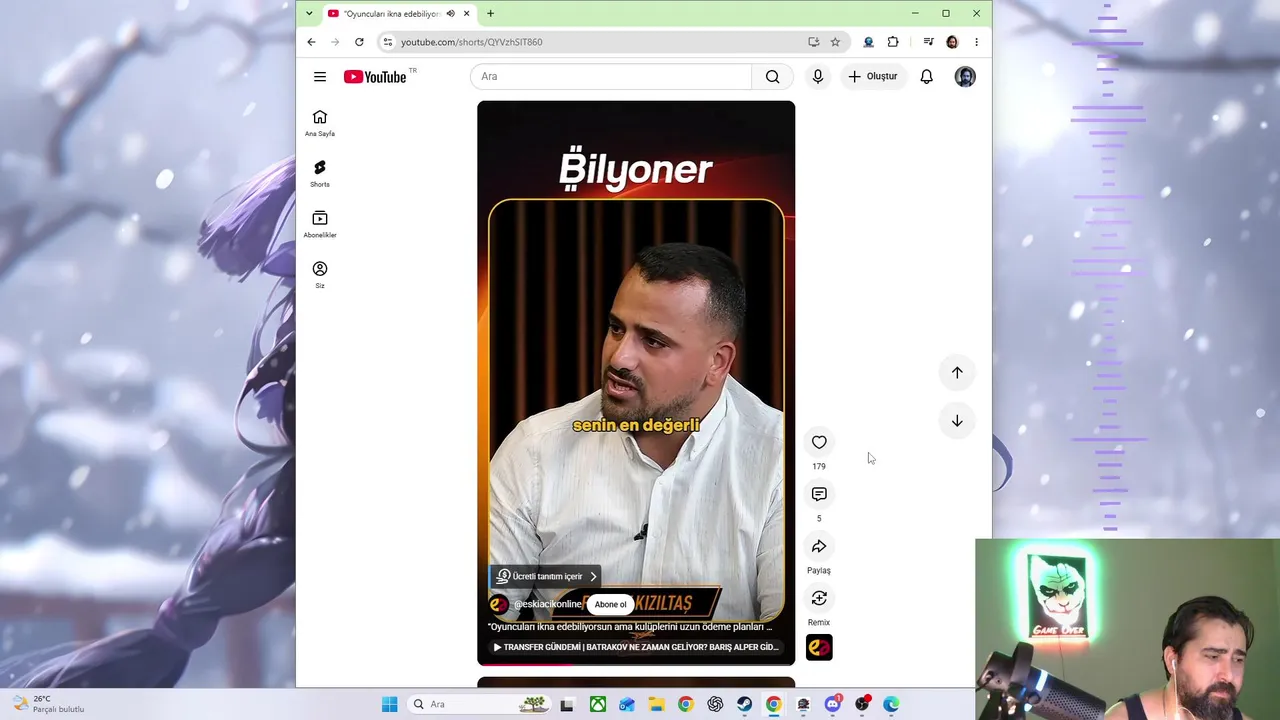The width and height of the screenshot is (1280, 720).
Task: Click the short's title description text
Action: [x=630, y=627]
